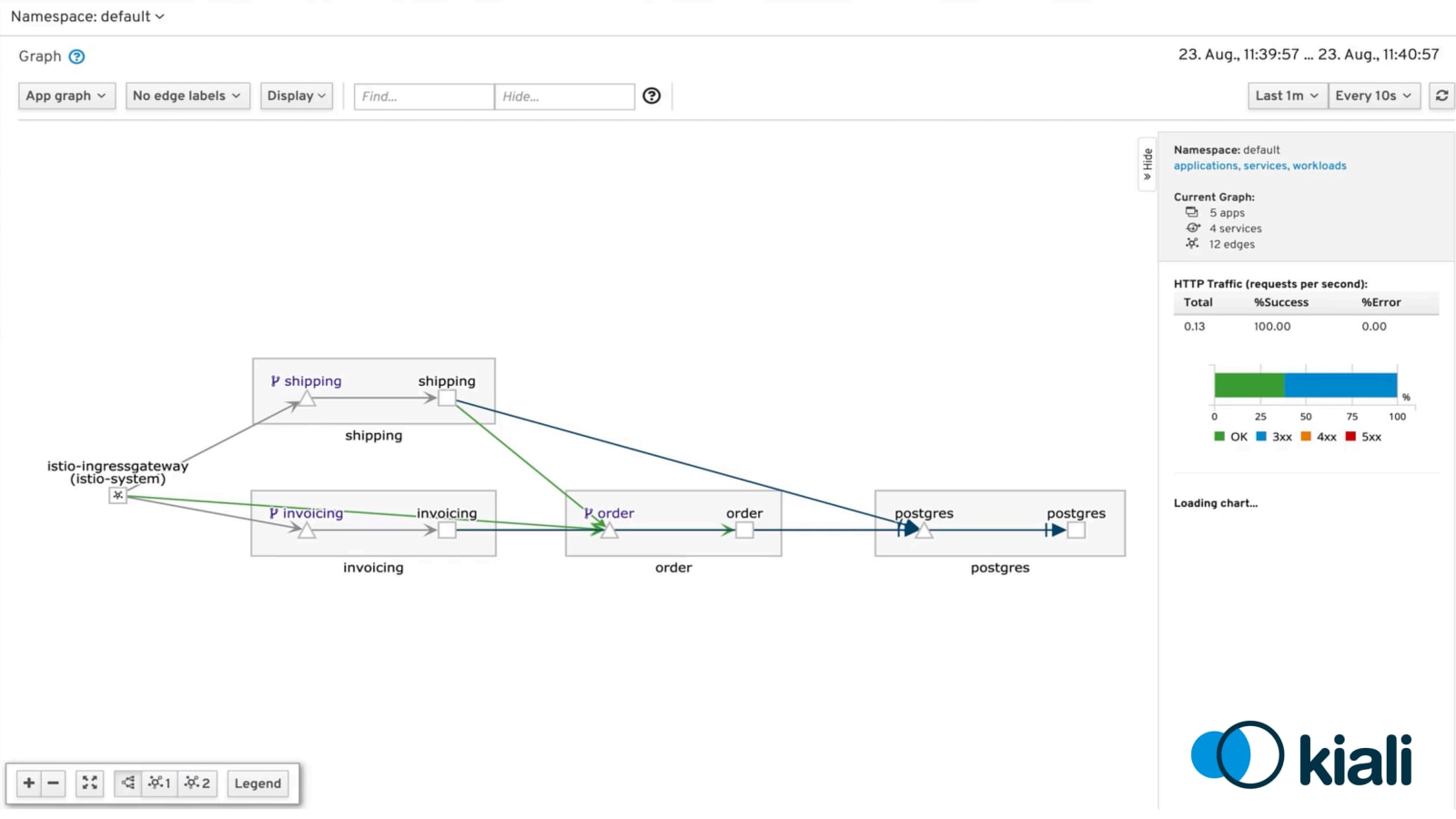Click the 12 edges summary text
The width and height of the screenshot is (1456, 819).
1231,244
